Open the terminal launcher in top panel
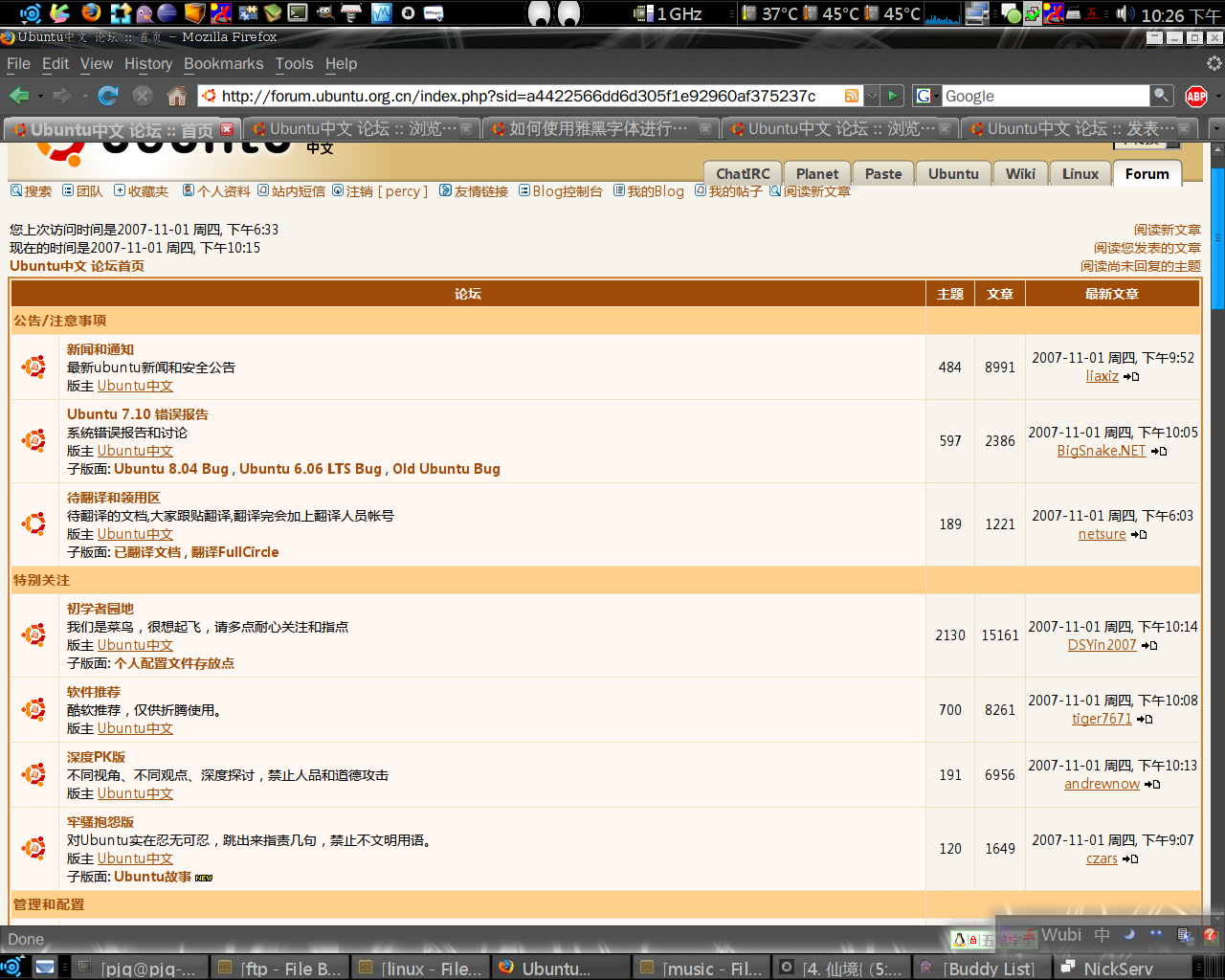 (298, 12)
